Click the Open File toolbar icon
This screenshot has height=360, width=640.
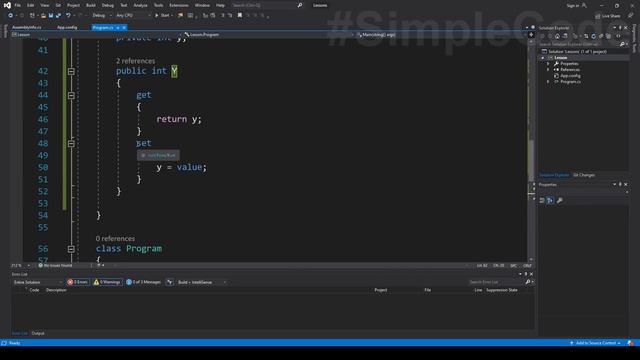(x=43, y=16)
